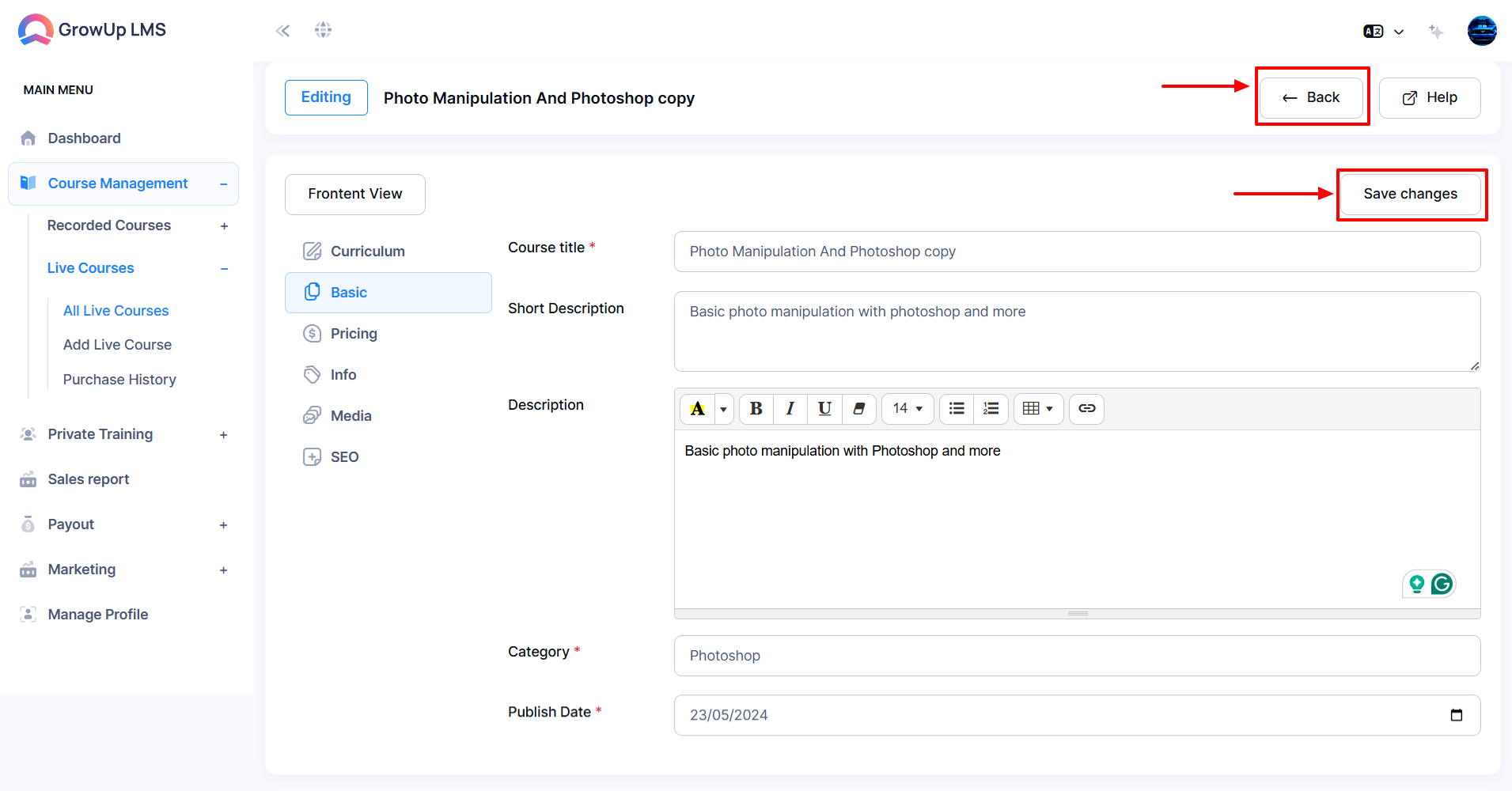The width and height of the screenshot is (1512, 791).
Task: Insert an unordered bullet list
Action: click(957, 409)
